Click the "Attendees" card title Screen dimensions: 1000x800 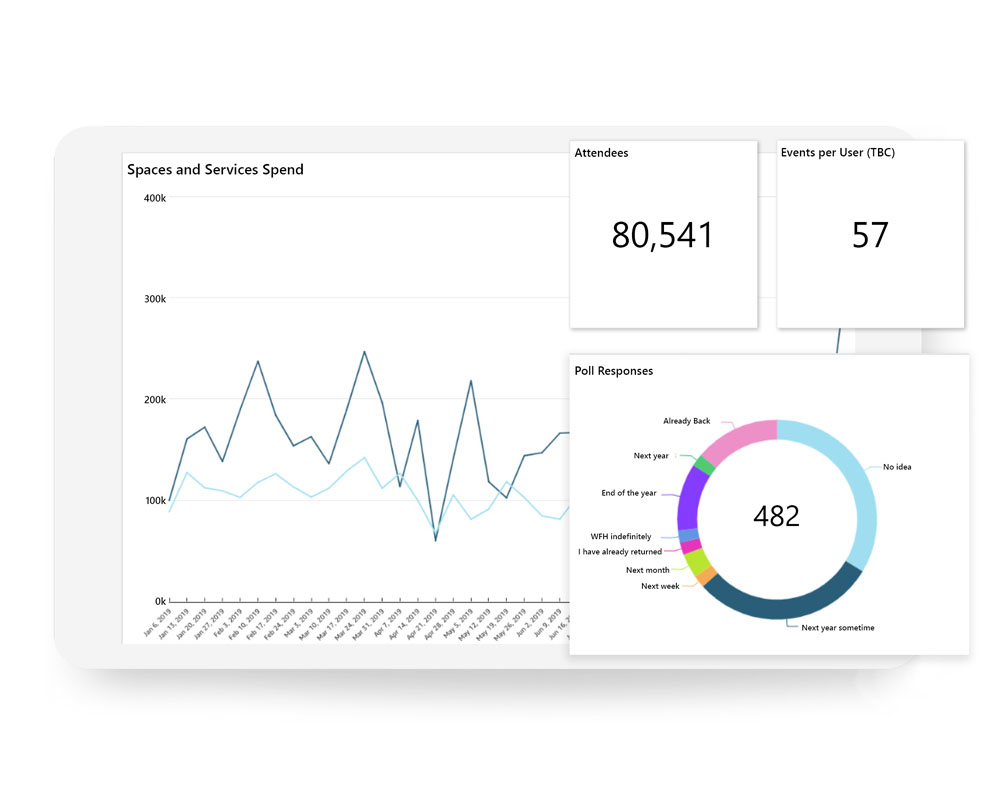coord(601,154)
